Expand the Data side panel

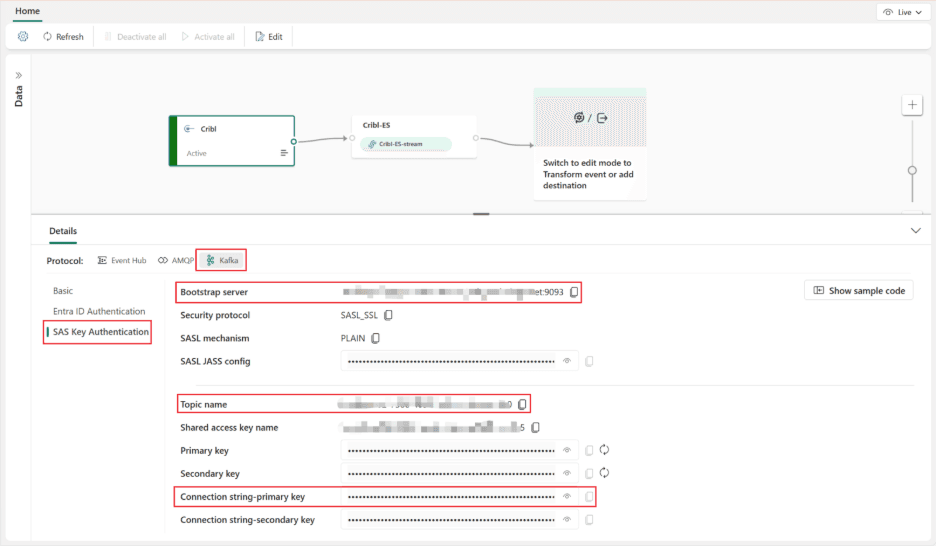click(x=18, y=75)
